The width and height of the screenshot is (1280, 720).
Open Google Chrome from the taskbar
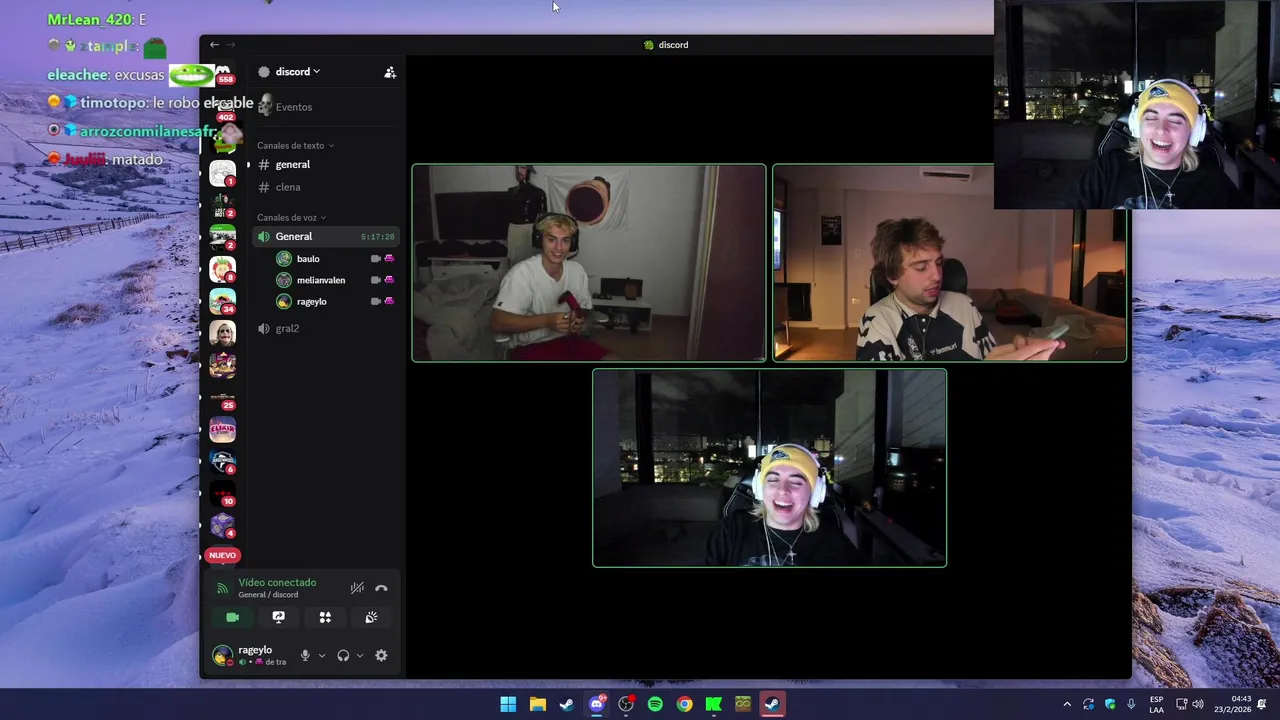(684, 704)
